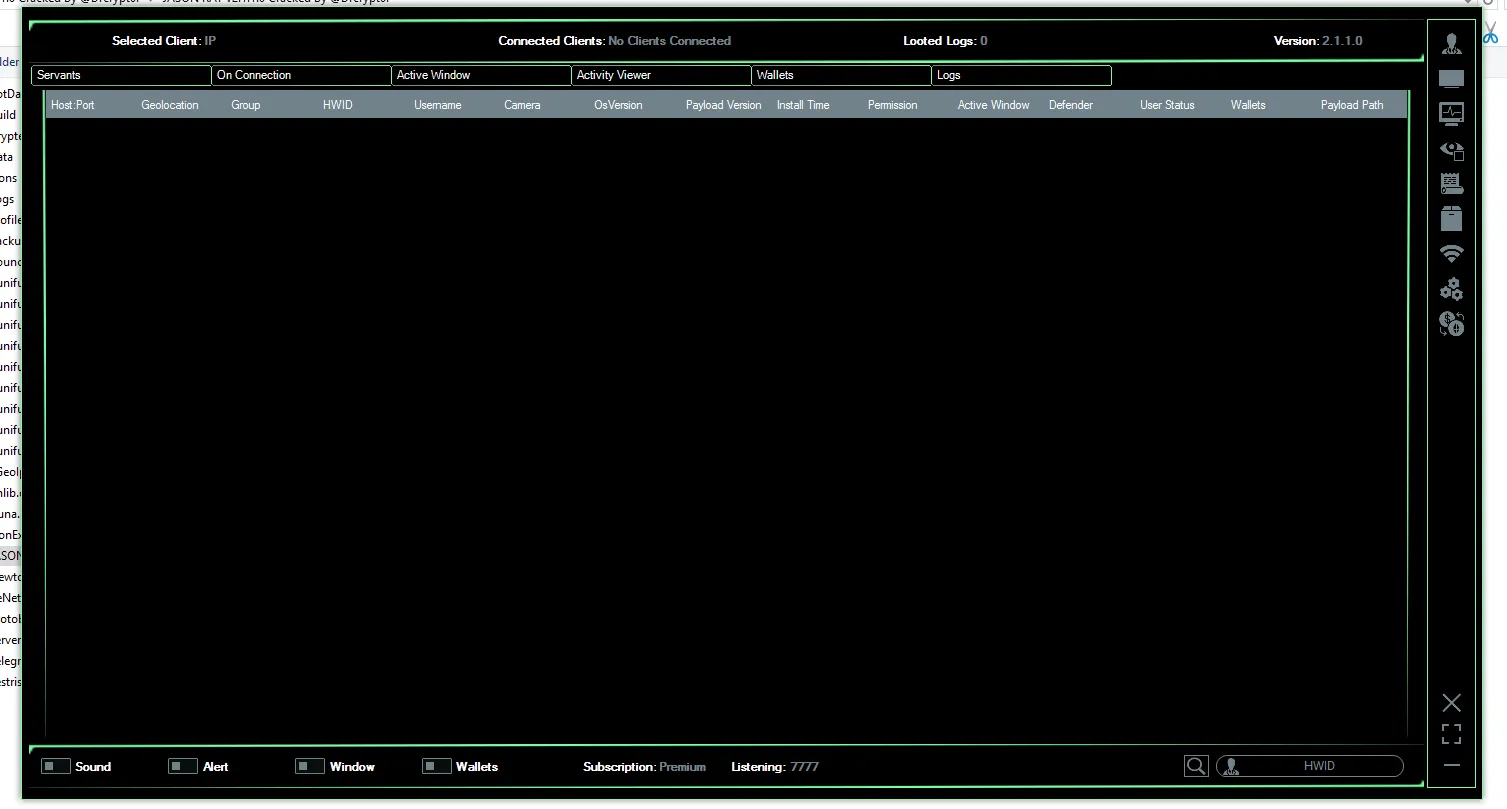Click the scissors icon in the system tray
This screenshot has width=1507, height=809.
(x=1489, y=33)
